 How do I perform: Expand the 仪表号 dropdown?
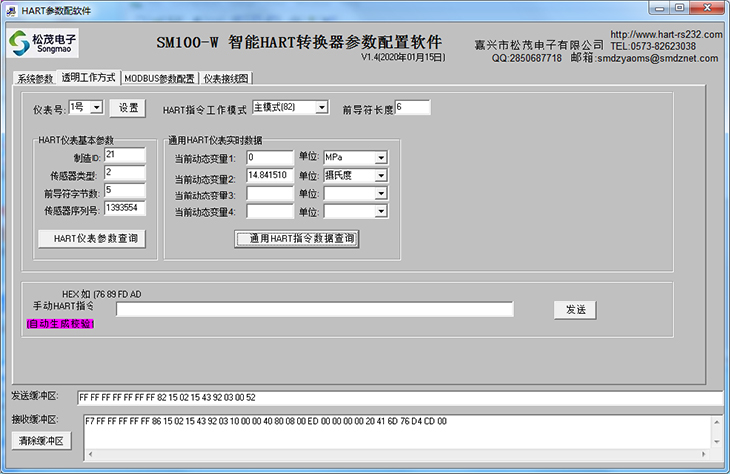click(96, 108)
